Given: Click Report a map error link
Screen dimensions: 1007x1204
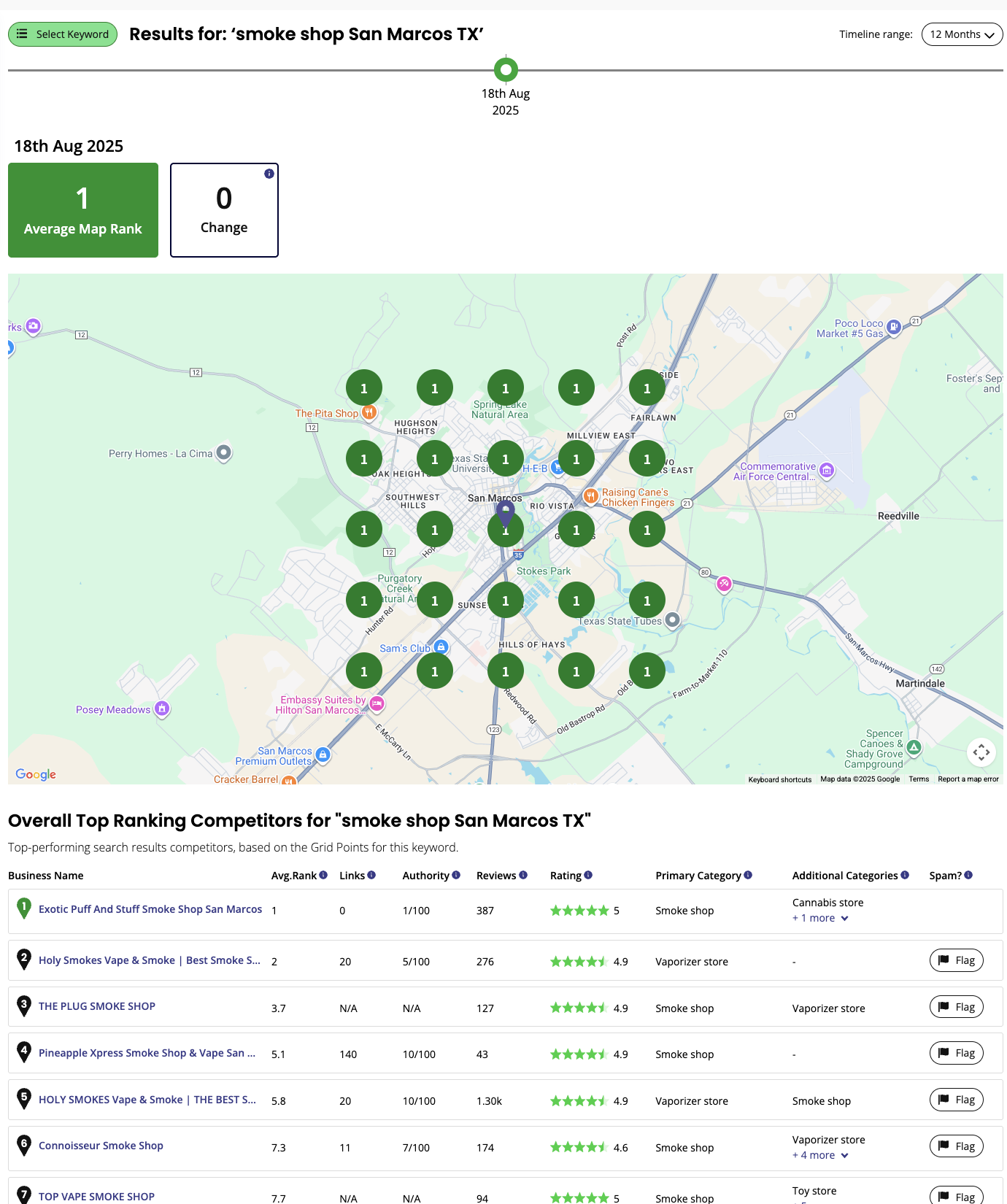Looking at the screenshot, I should pyautogui.click(x=968, y=779).
